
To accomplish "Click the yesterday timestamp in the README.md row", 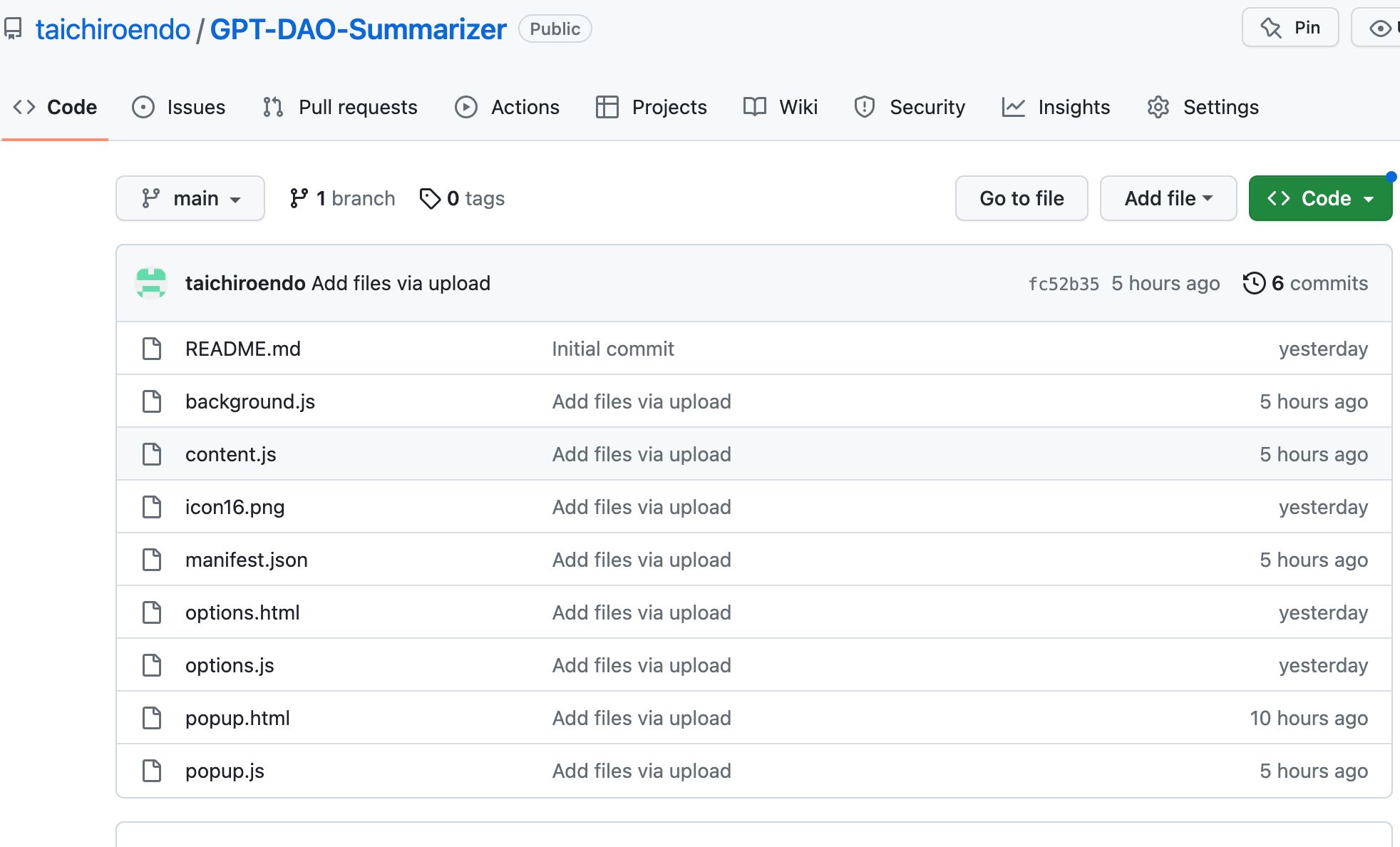I will pyautogui.click(x=1323, y=349).
